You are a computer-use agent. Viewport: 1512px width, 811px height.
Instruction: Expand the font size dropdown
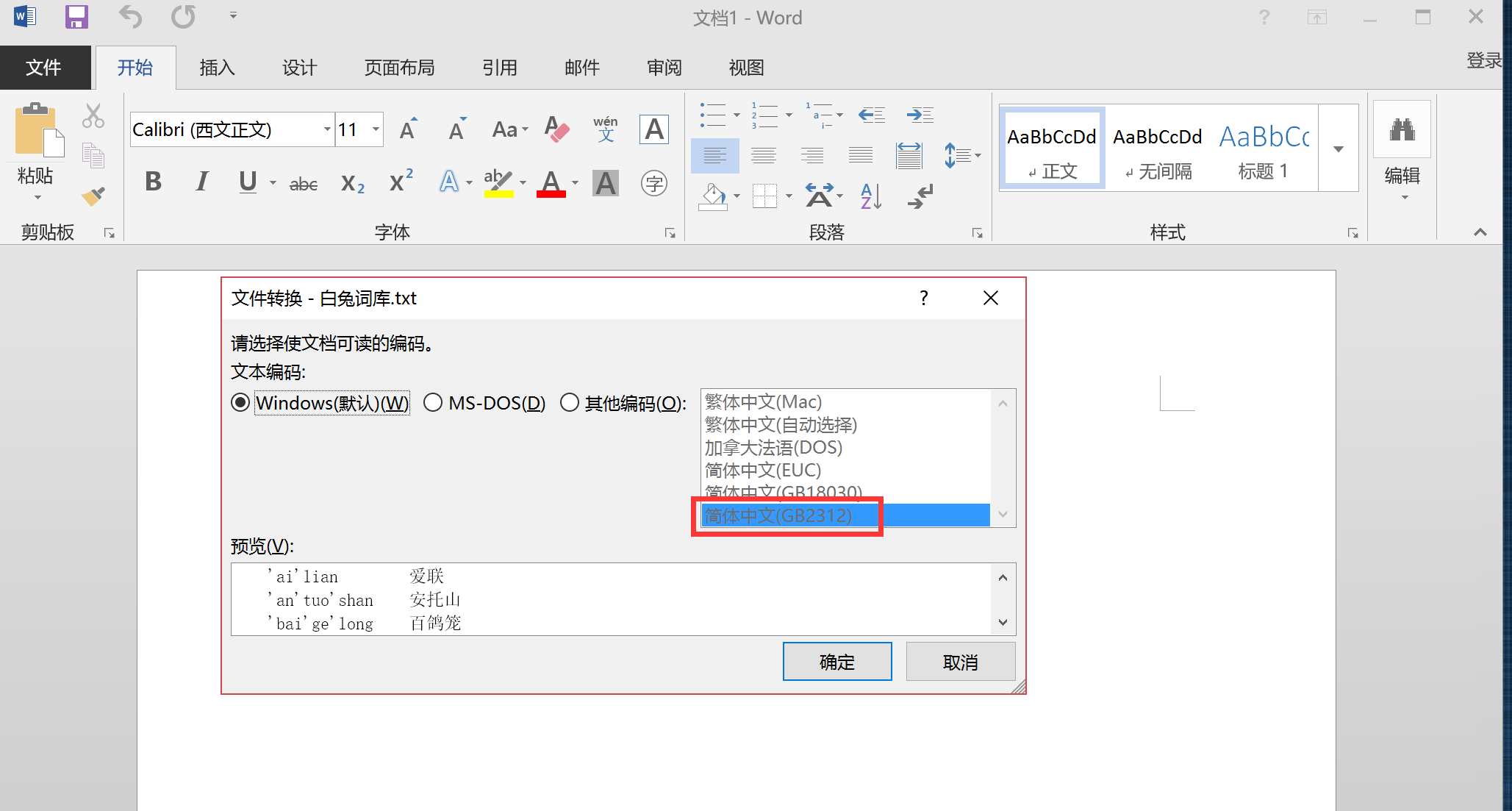pyautogui.click(x=376, y=130)
